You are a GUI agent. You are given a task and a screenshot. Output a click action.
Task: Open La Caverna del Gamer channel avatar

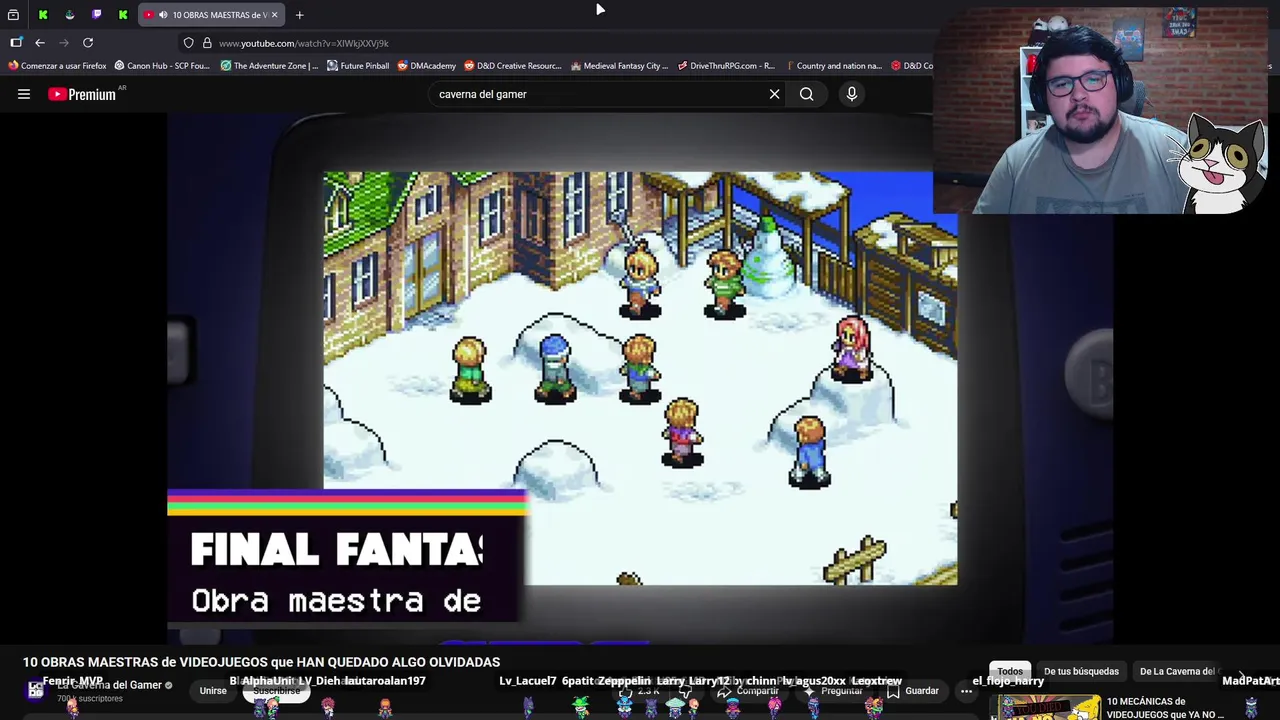(36, 690)
